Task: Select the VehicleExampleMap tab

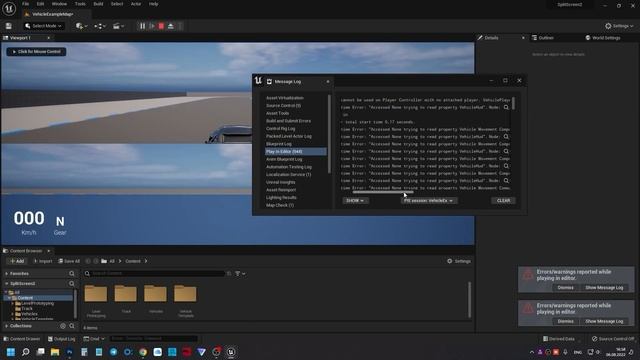Action: pos(52,14)
